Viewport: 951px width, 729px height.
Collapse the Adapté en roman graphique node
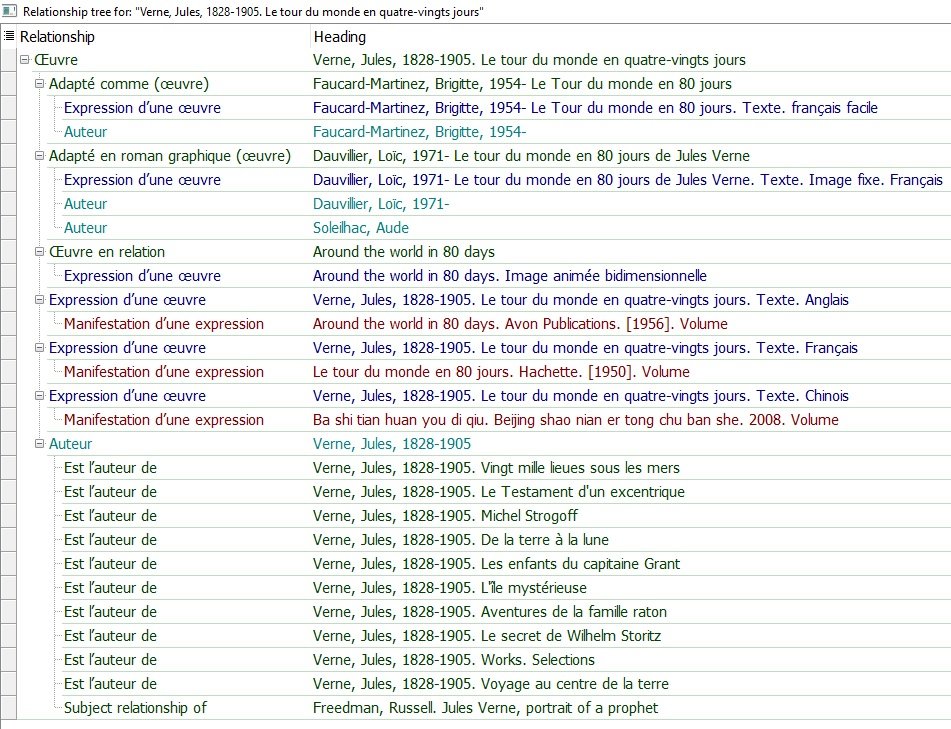(39, 156)
